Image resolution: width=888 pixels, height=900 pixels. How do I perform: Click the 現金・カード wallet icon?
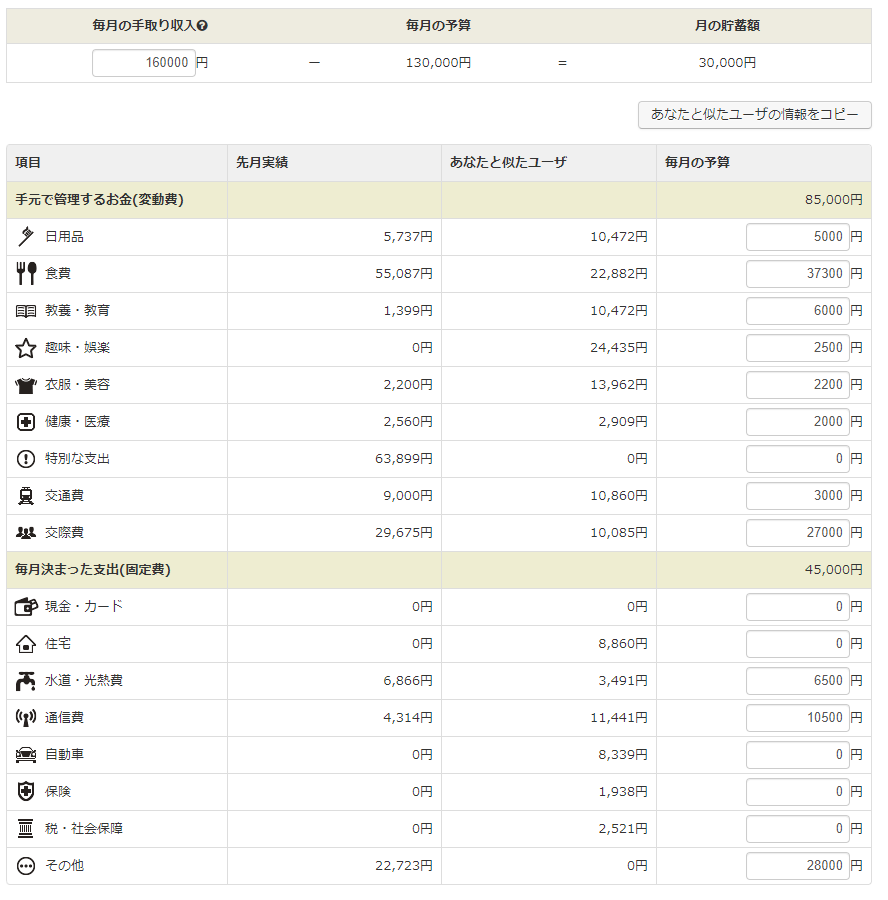click(x=22, y=606)
